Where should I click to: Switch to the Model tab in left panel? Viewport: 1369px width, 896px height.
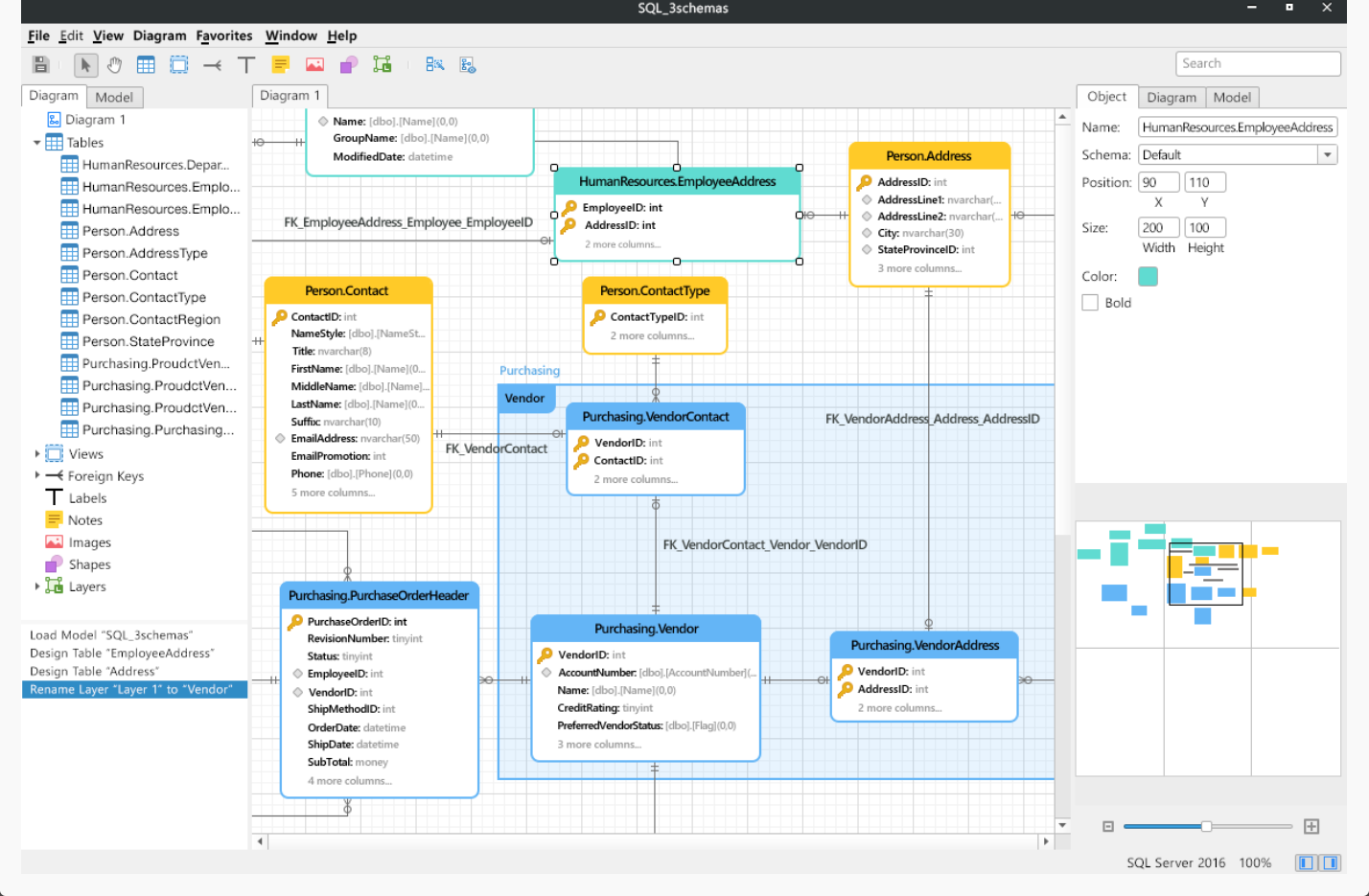(114, 97)
